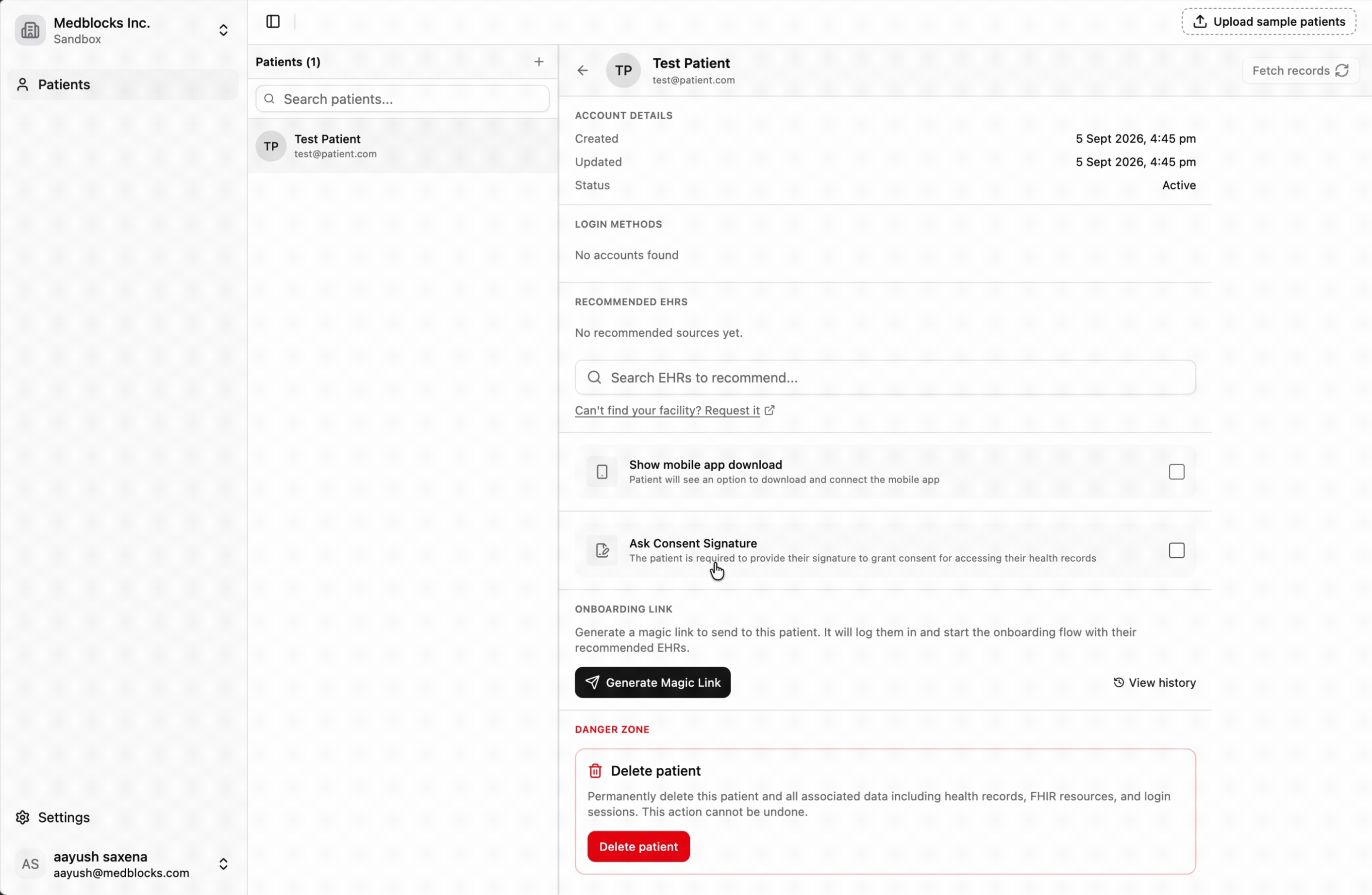The image size is (1372, 895).
Task: Click magnifier icon in Search patients field
Action: click(269, 99)
